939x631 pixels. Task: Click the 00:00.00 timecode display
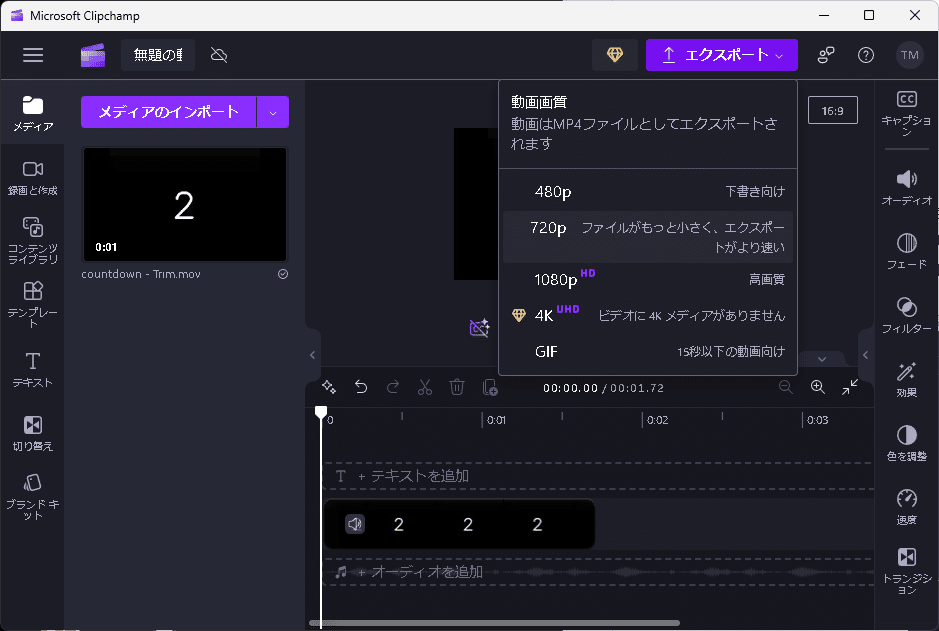[570, 388]
